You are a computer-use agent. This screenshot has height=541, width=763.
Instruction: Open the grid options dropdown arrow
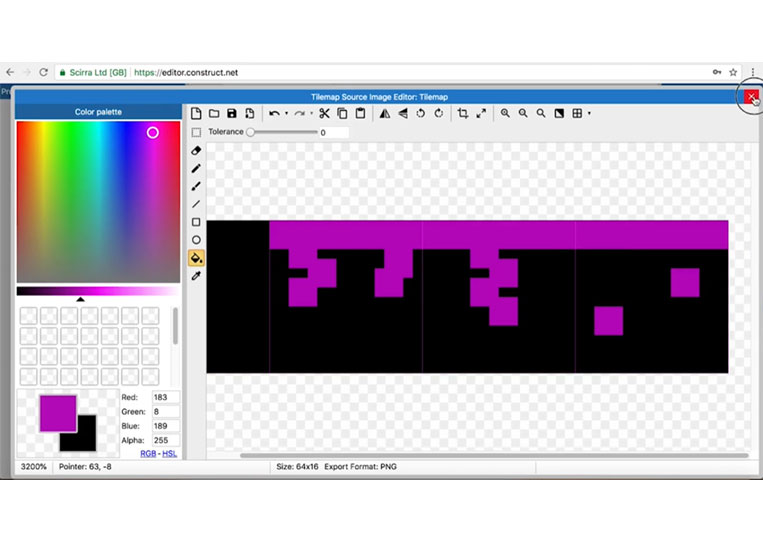click(x=589, y=114)
